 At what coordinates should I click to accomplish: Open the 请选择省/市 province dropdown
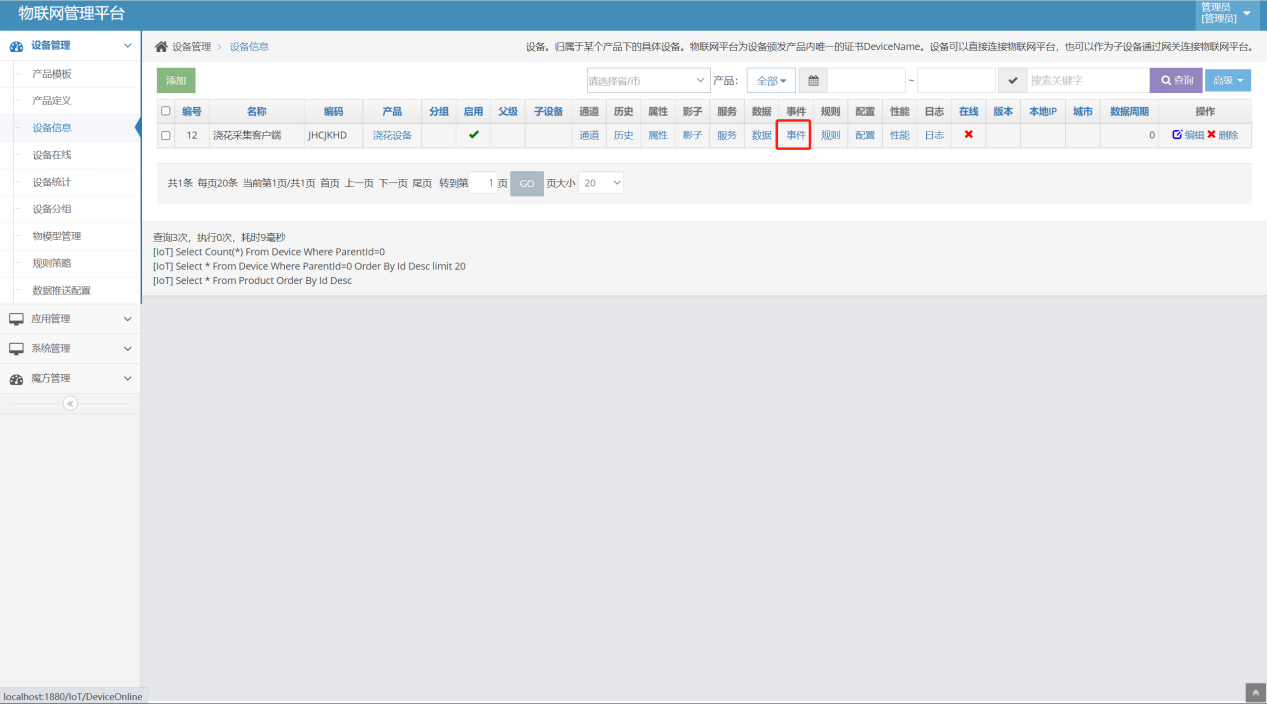click(x=648, y=80)
